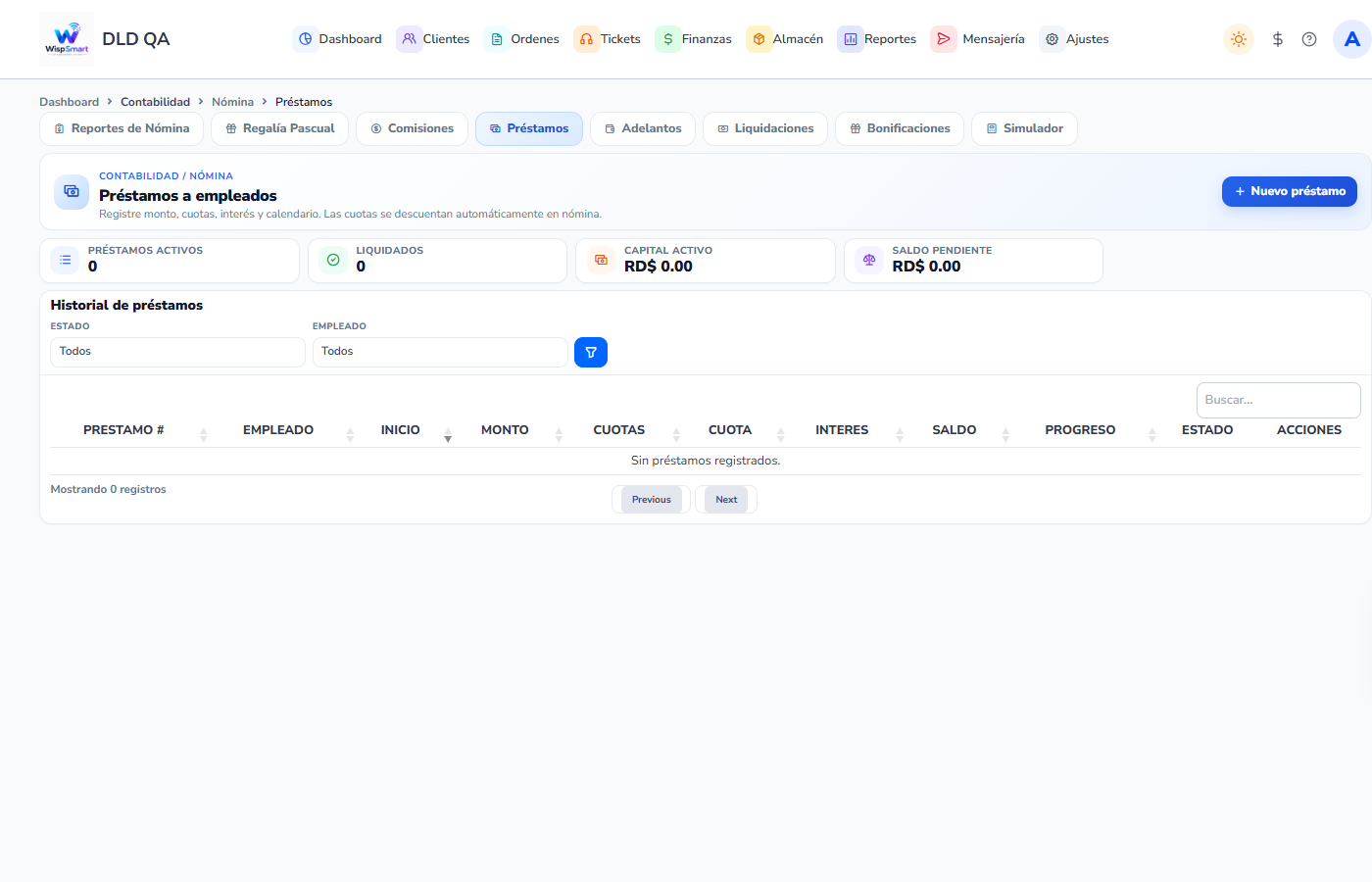
Task: Sort table by PRESTAMO # column
Action: point(131,430)
